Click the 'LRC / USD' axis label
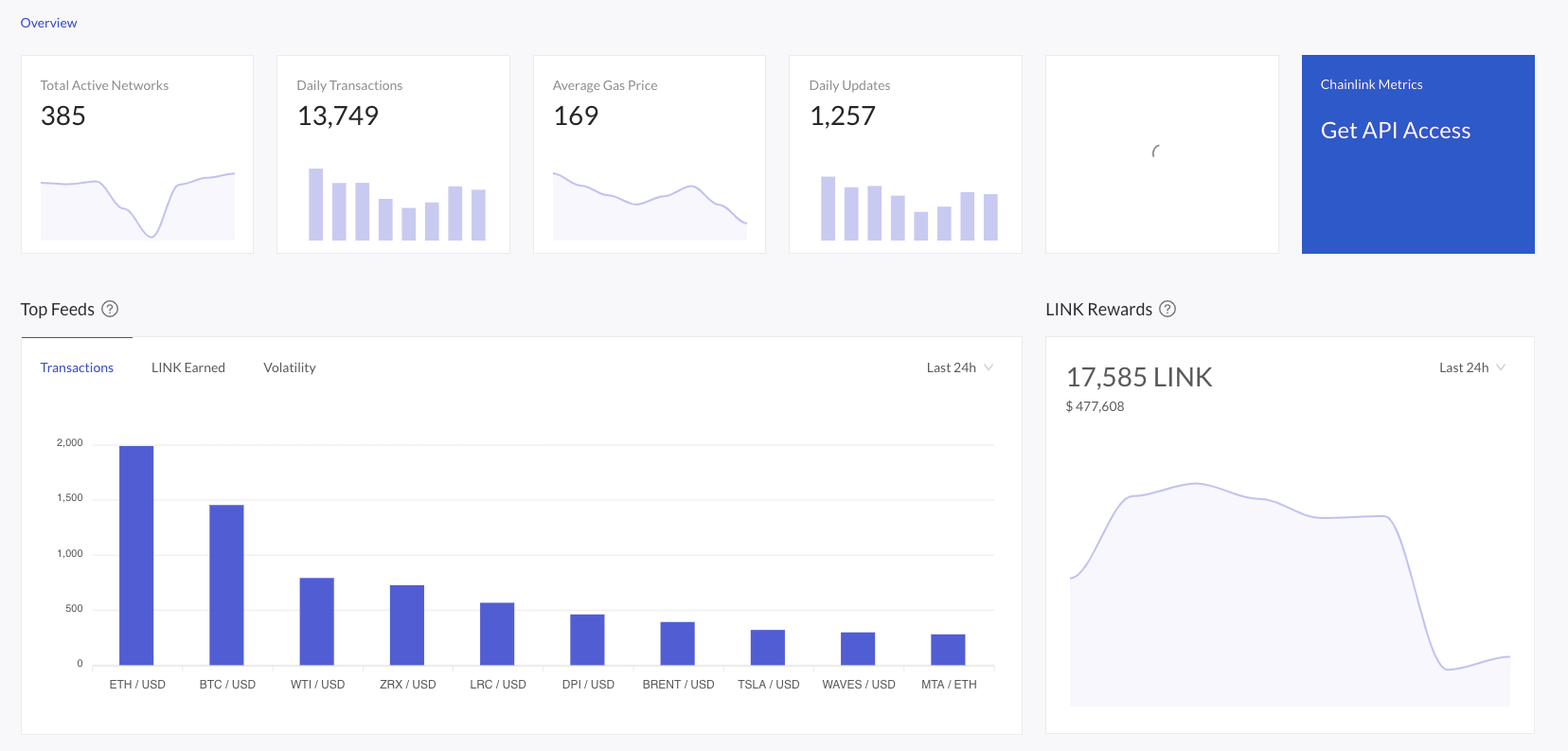Image resolution: width=1568 pixels, height=751 pixels. tap(498, 685)
